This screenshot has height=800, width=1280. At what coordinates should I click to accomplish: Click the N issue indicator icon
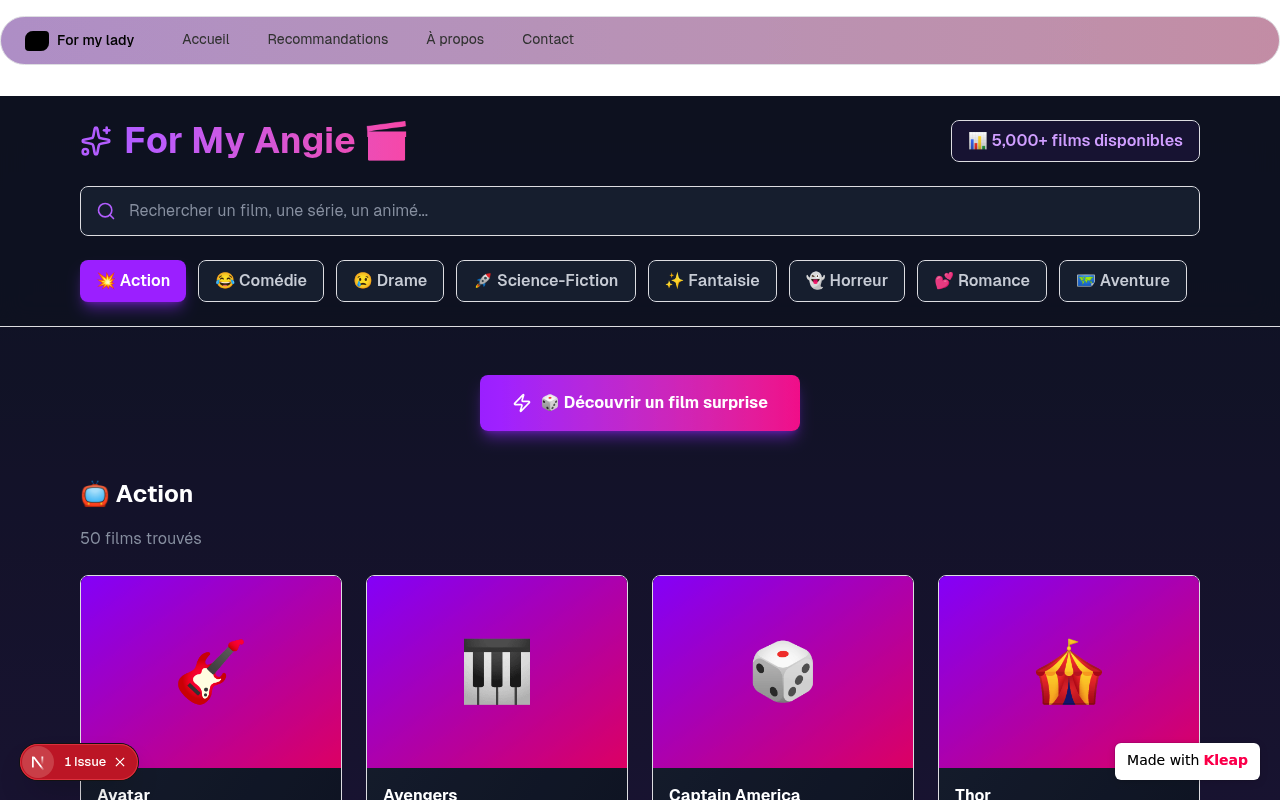point(38,762)
